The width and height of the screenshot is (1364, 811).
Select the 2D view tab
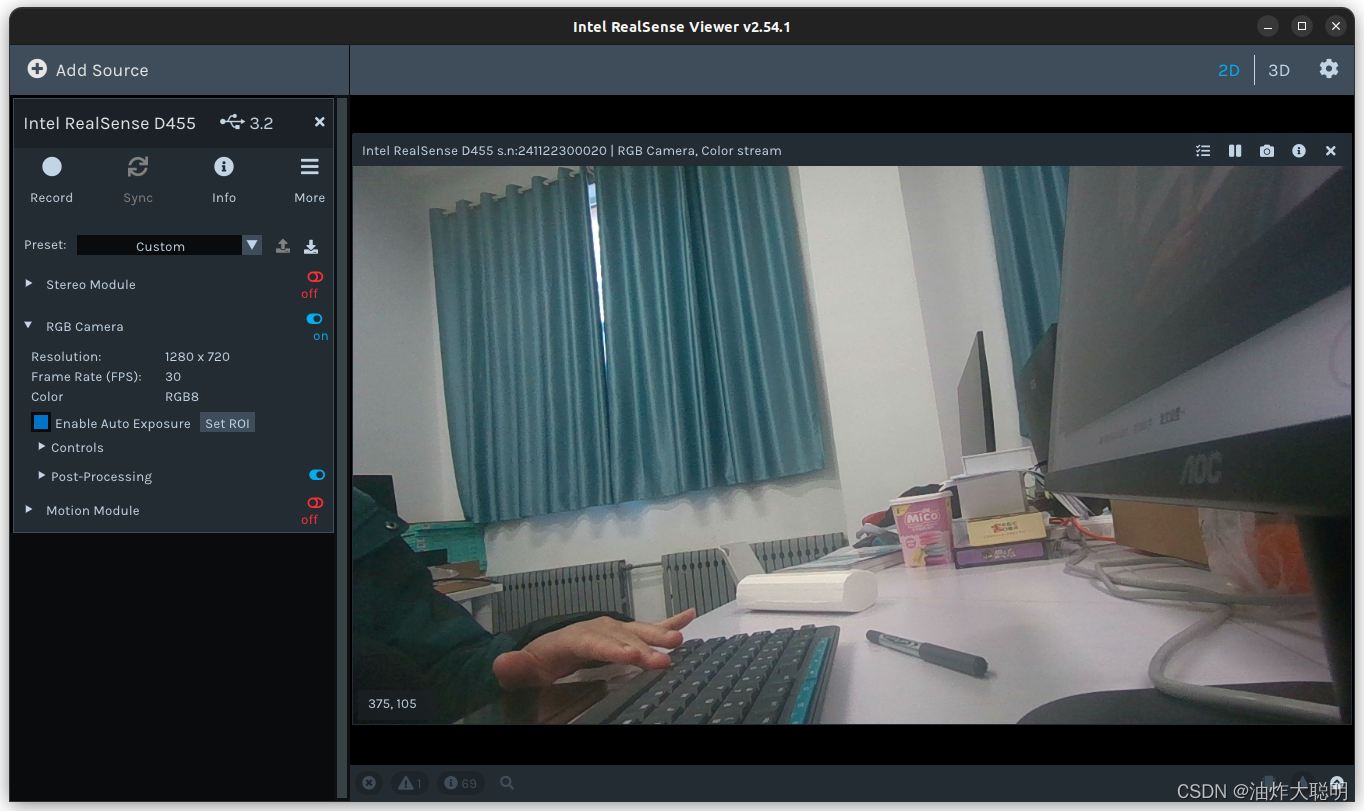point(1229,70)
